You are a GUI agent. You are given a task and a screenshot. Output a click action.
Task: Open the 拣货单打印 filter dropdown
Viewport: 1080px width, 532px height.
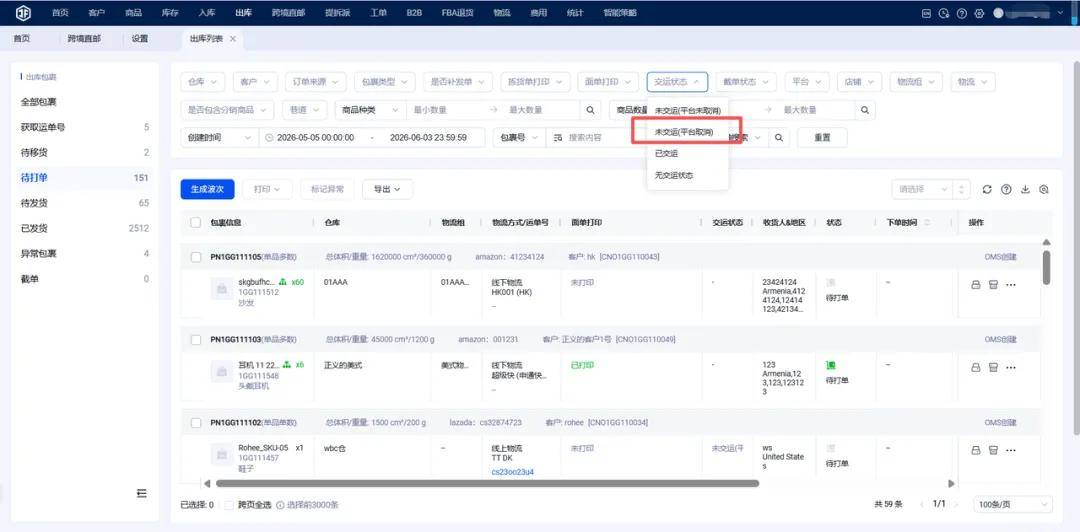535,82
